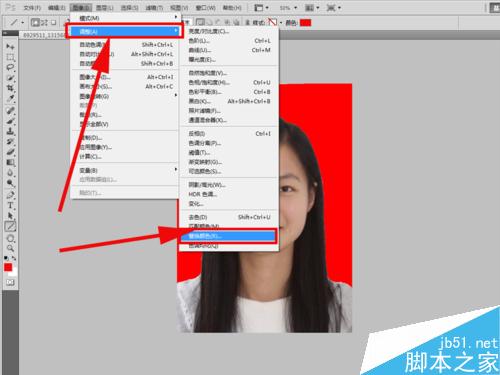Swap foreground and background colors
This screenshot has height=375, width=500.
[x=14, y=258]
